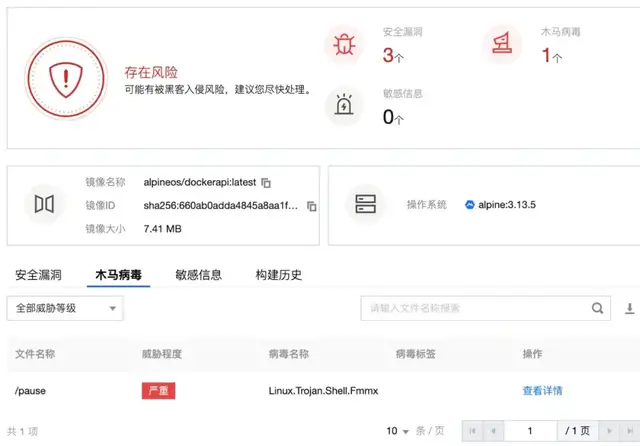Click the 威胁程度 column header
The height and width of the screenshot is (446, 640).
tap(162, 354)
